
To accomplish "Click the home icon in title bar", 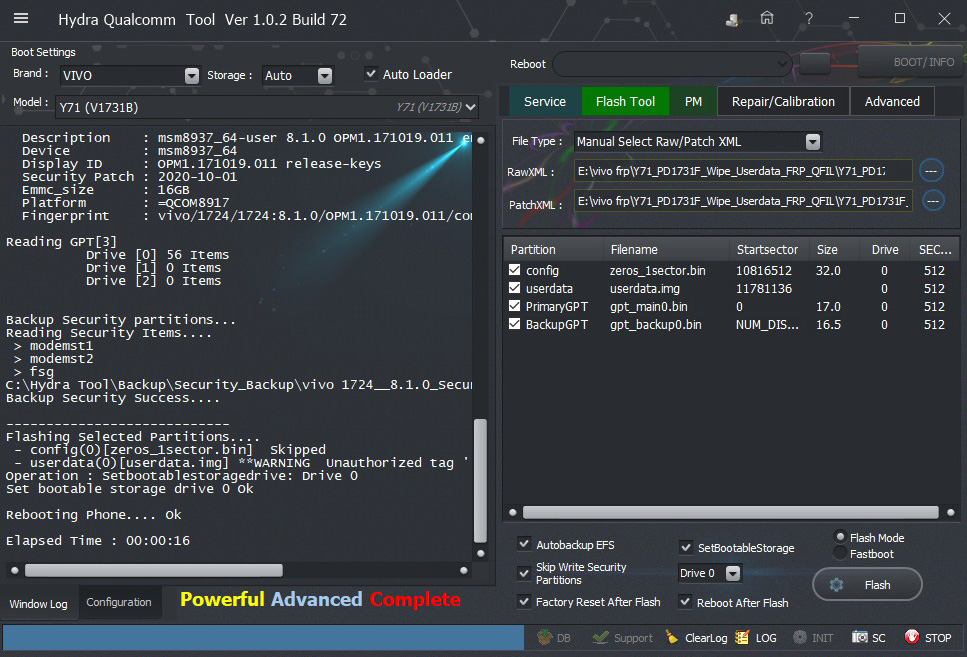I will [x=767, y=19].
